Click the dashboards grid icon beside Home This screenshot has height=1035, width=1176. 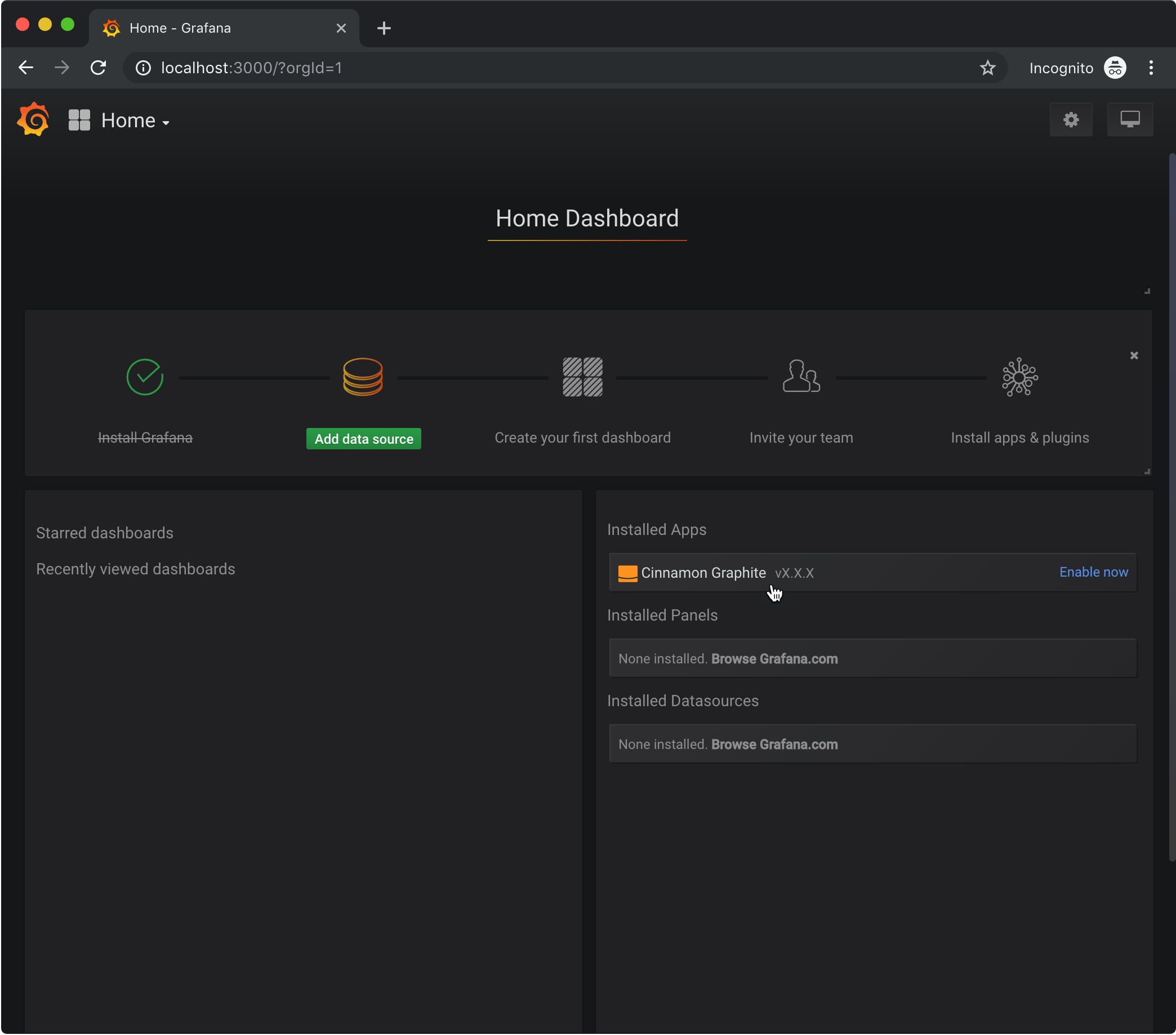pos(79,121)
